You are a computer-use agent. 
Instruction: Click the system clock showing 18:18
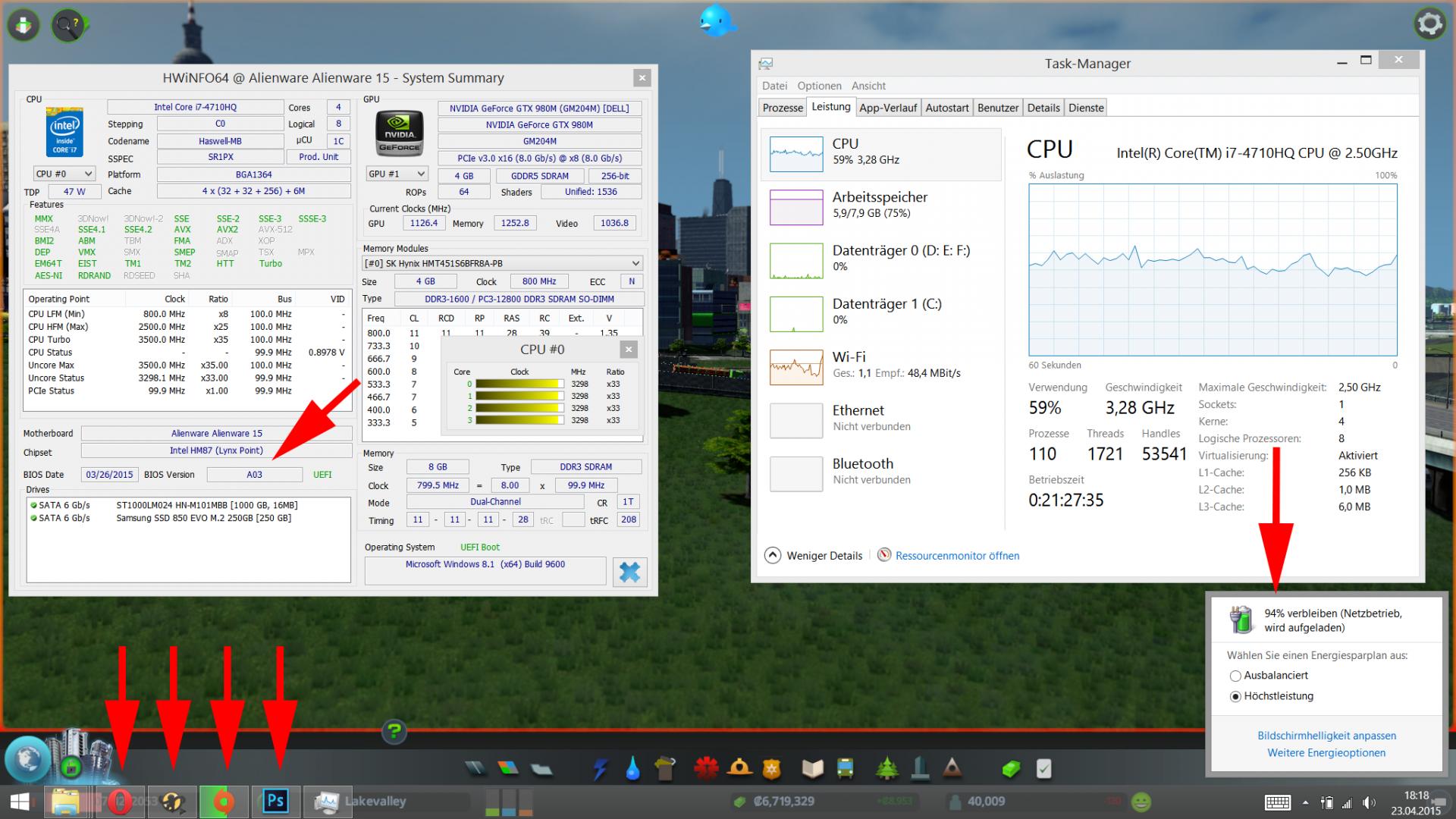click(1416, 795)
